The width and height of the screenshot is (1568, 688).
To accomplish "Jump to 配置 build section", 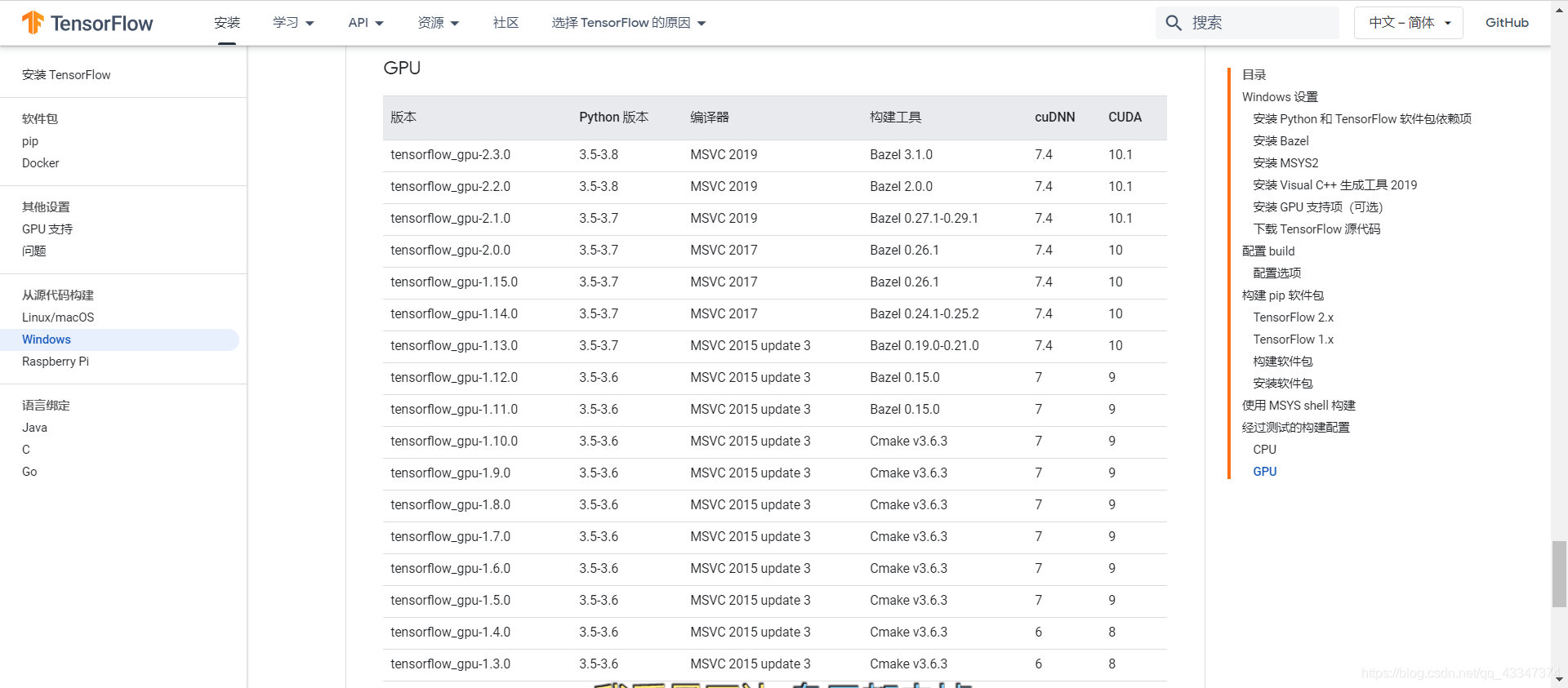I will click(1268, 251).
